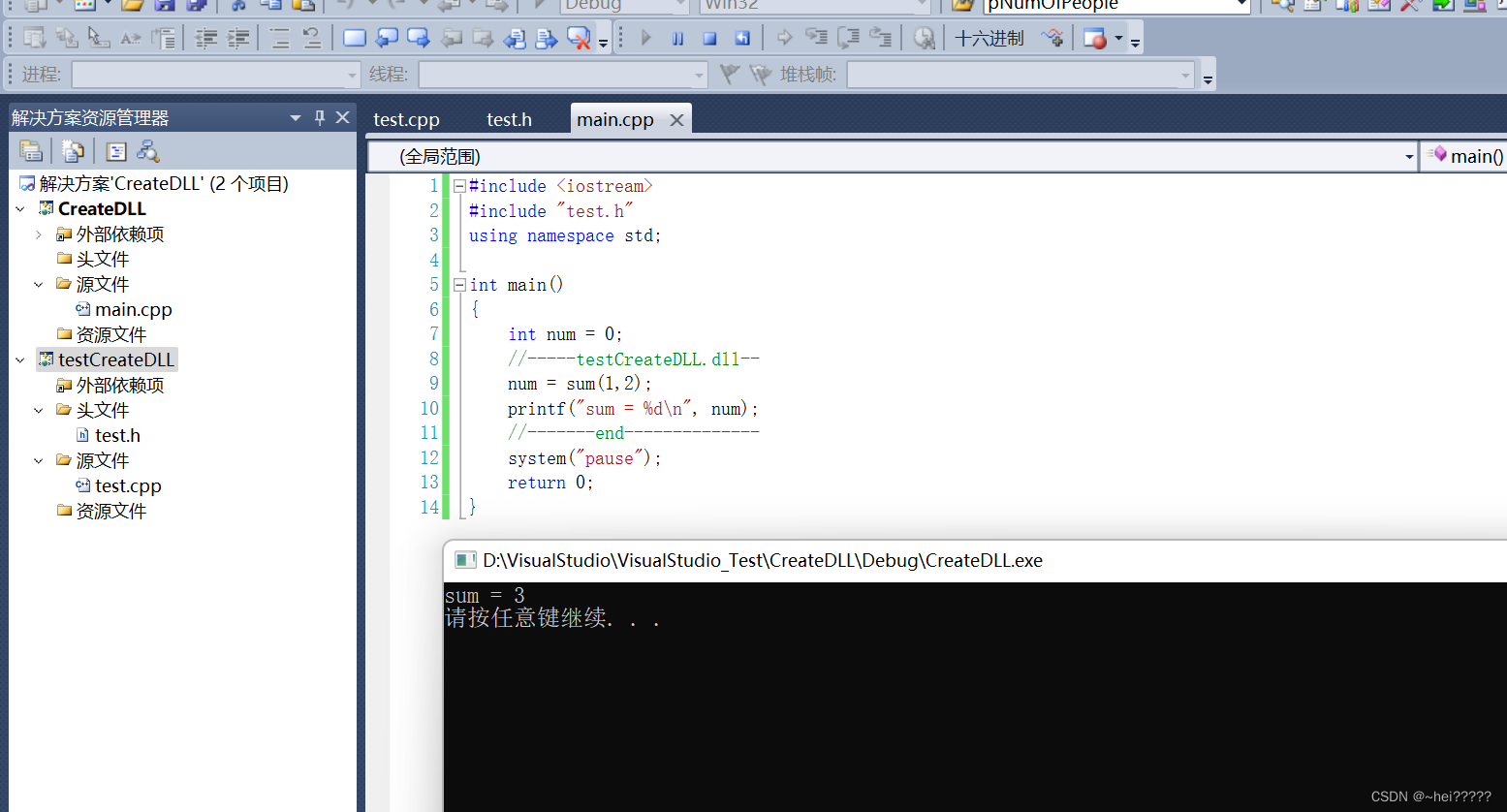Click the Step Into icon
The image size is (1507, 812).
point(817,37)
